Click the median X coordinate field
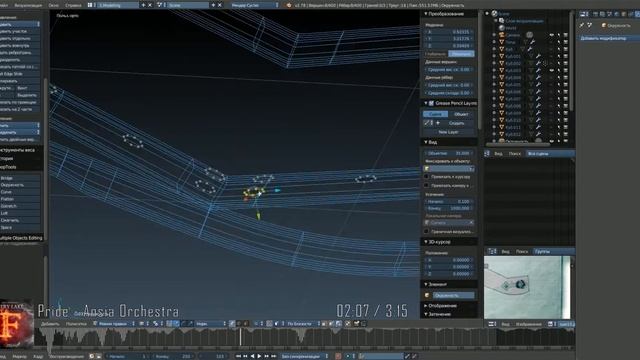Screen dimensions: 640x360 click(x=449, y=31)
